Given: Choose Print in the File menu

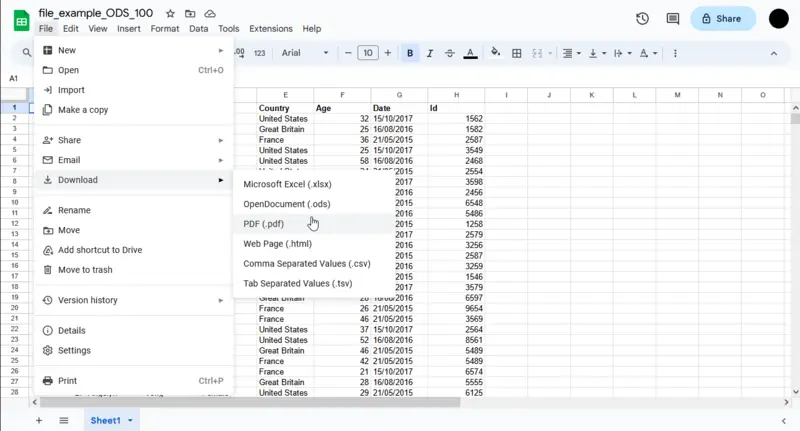Looking at the screenshot, I should [134, 381].
